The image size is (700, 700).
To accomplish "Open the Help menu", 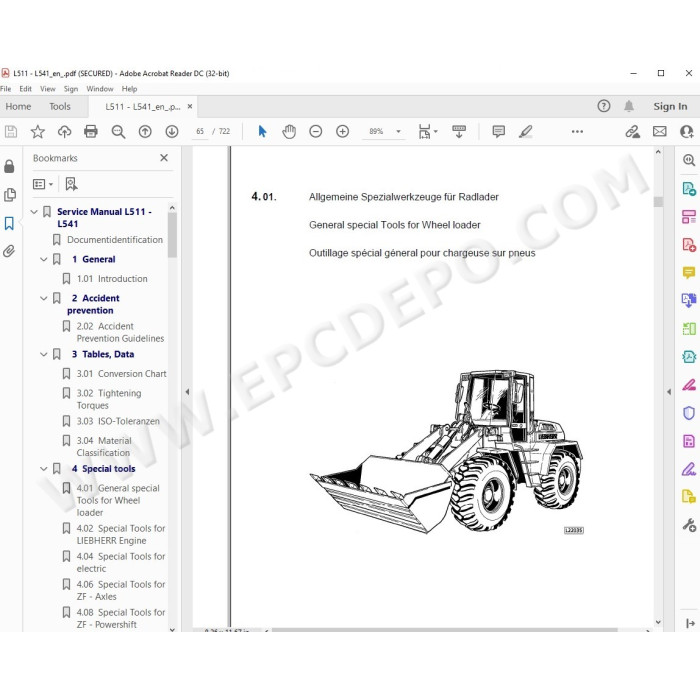I will (129, 89).
